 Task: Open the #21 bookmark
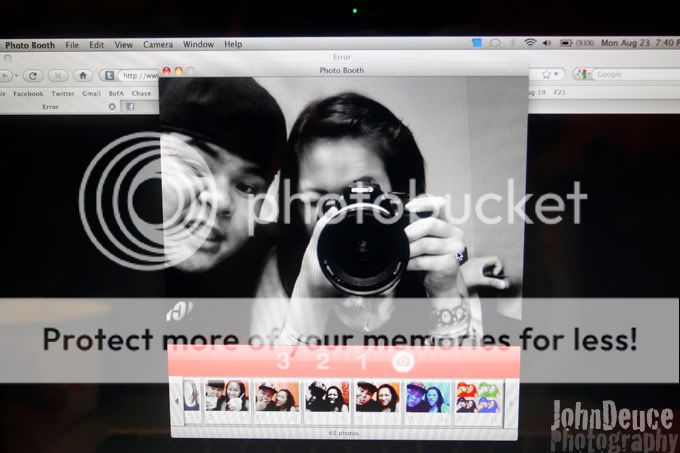[559, 92]
